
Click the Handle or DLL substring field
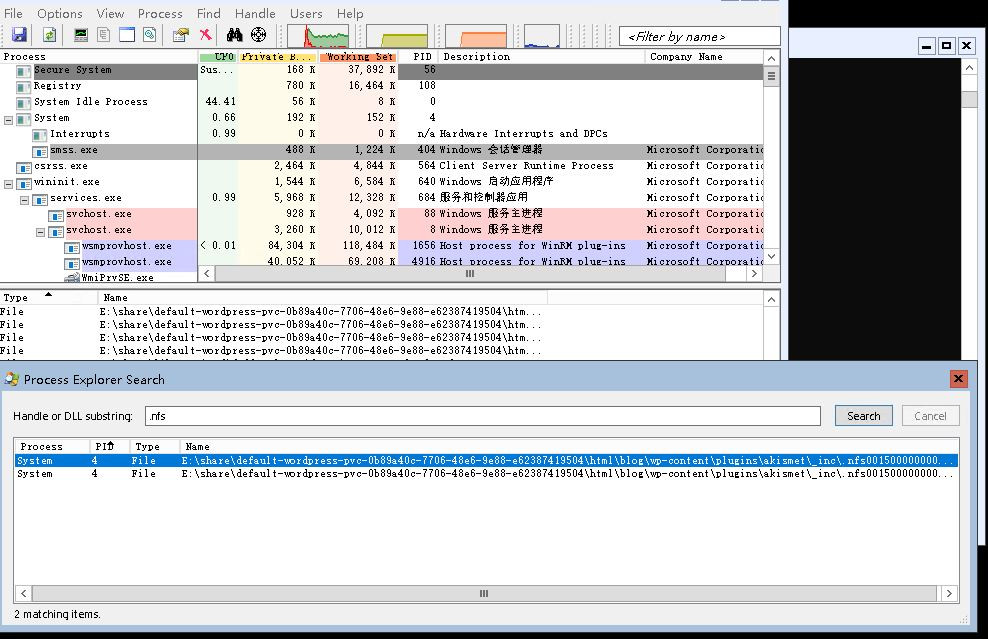click(483, 416)
